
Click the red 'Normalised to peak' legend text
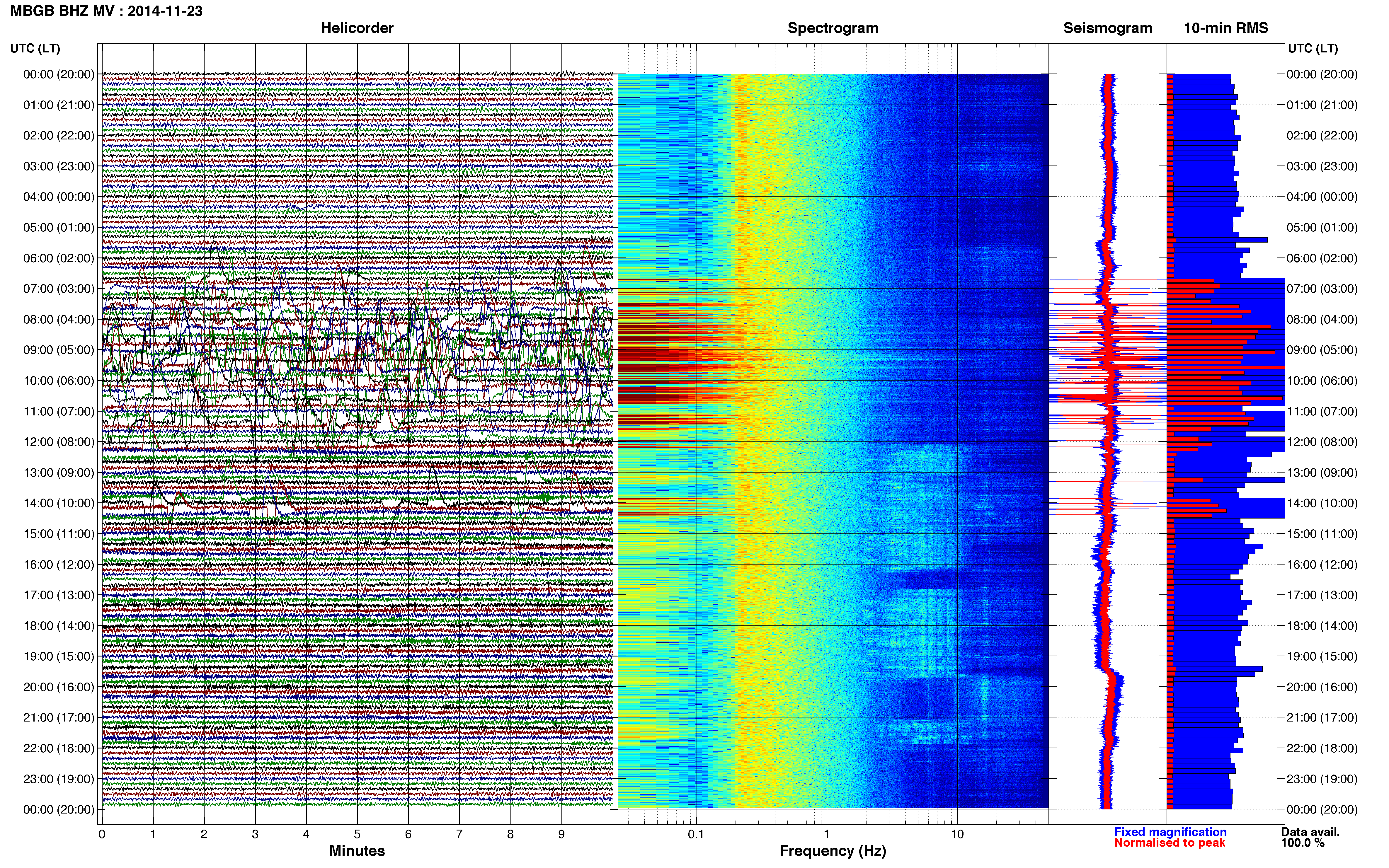(x=1170, y=843)
